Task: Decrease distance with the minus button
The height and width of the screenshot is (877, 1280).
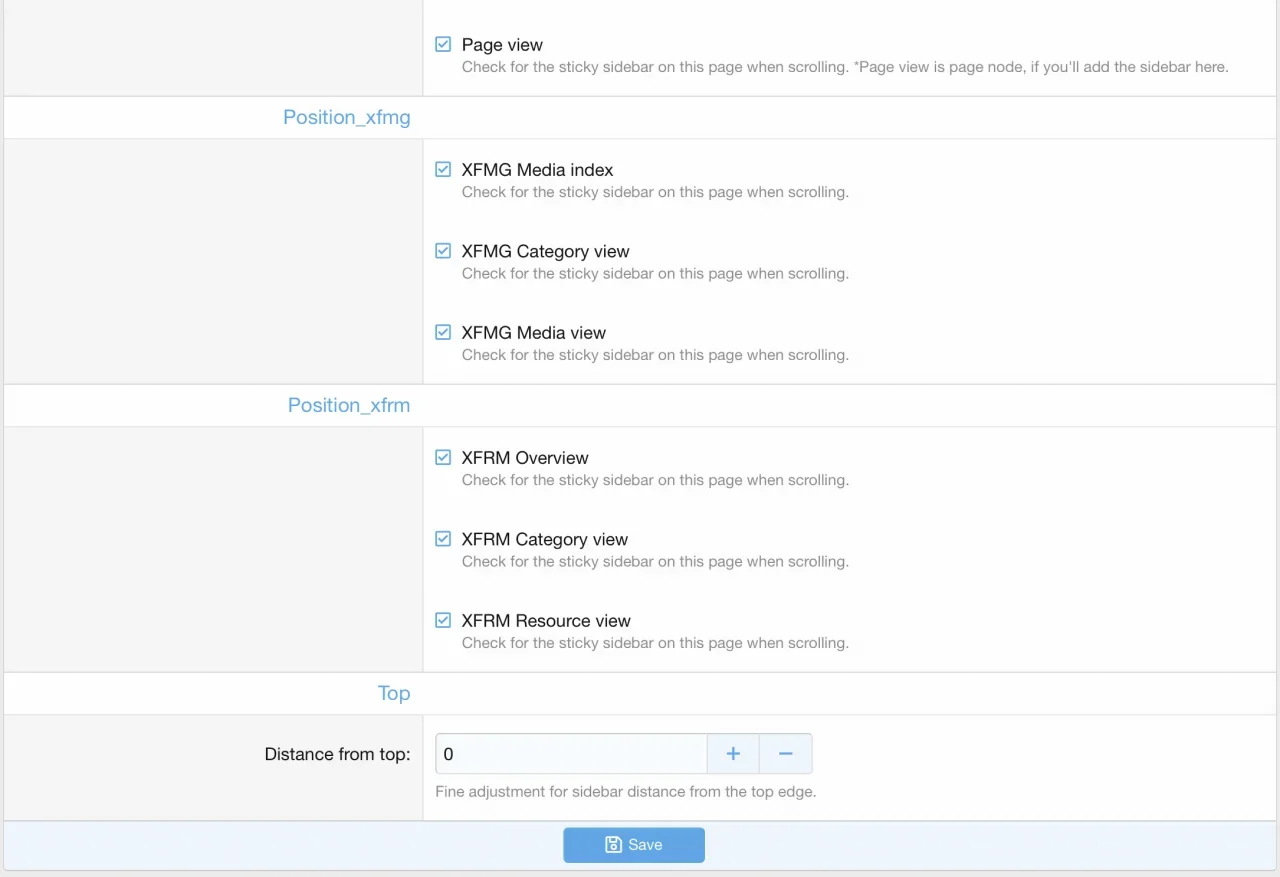Action: 786,754
